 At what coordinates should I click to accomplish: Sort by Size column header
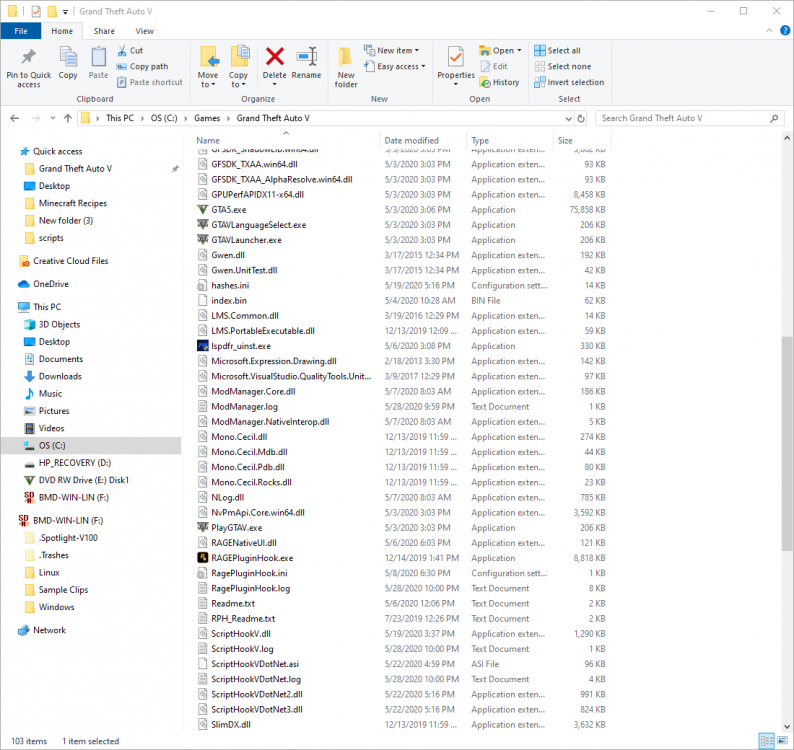(x=565, y=140)
